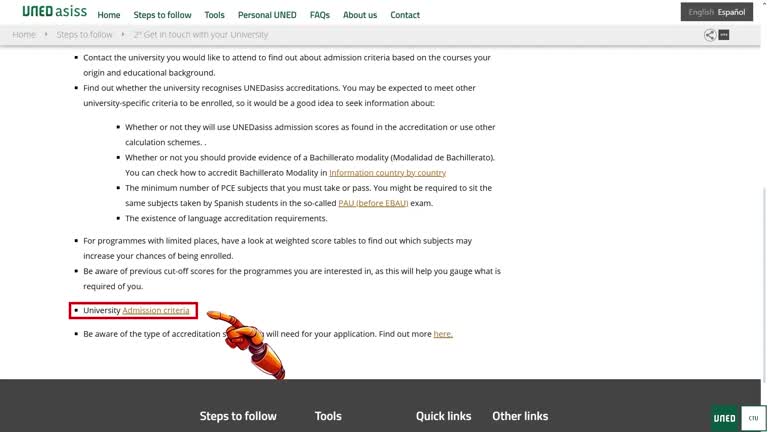Click the Steps to follow breadcrumb
Viewport: 768px width, 432px height.
(x=84, y=35)
